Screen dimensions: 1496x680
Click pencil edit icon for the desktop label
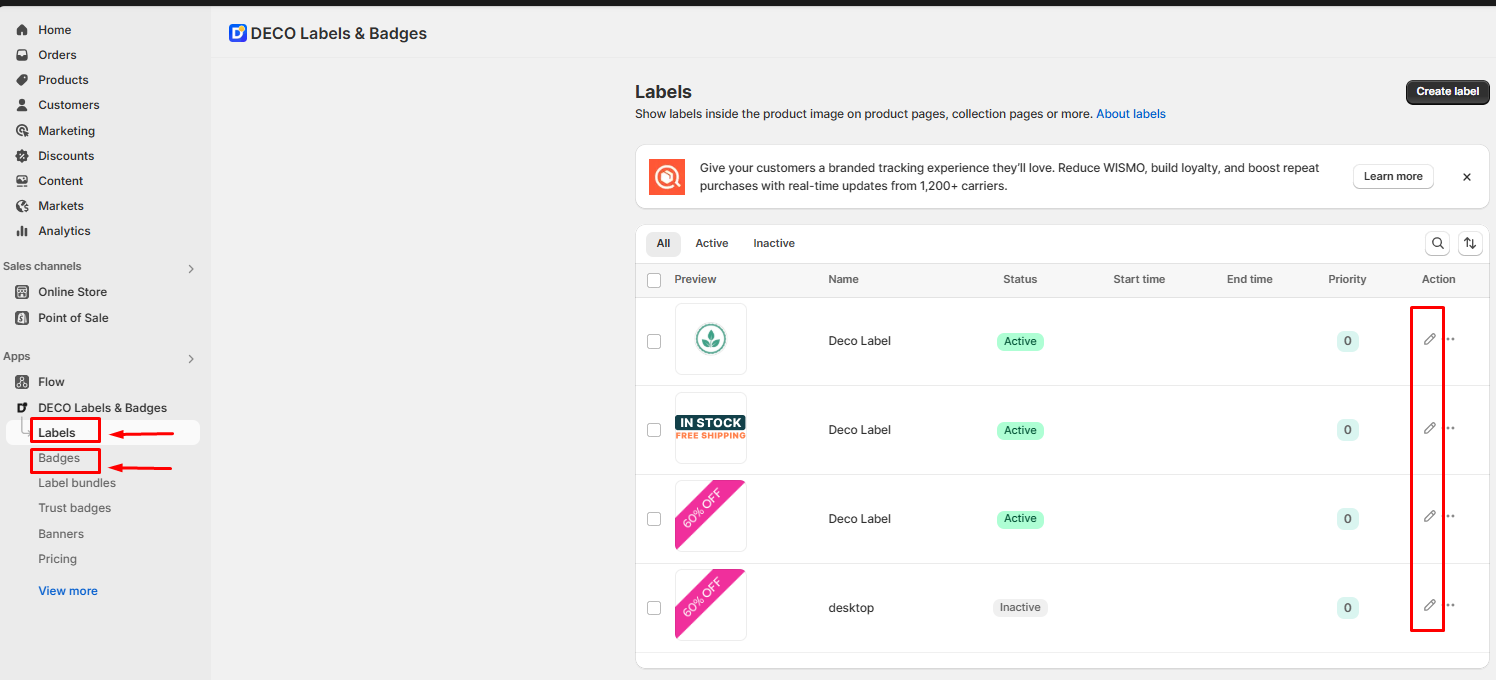(x=1429, y=605)
